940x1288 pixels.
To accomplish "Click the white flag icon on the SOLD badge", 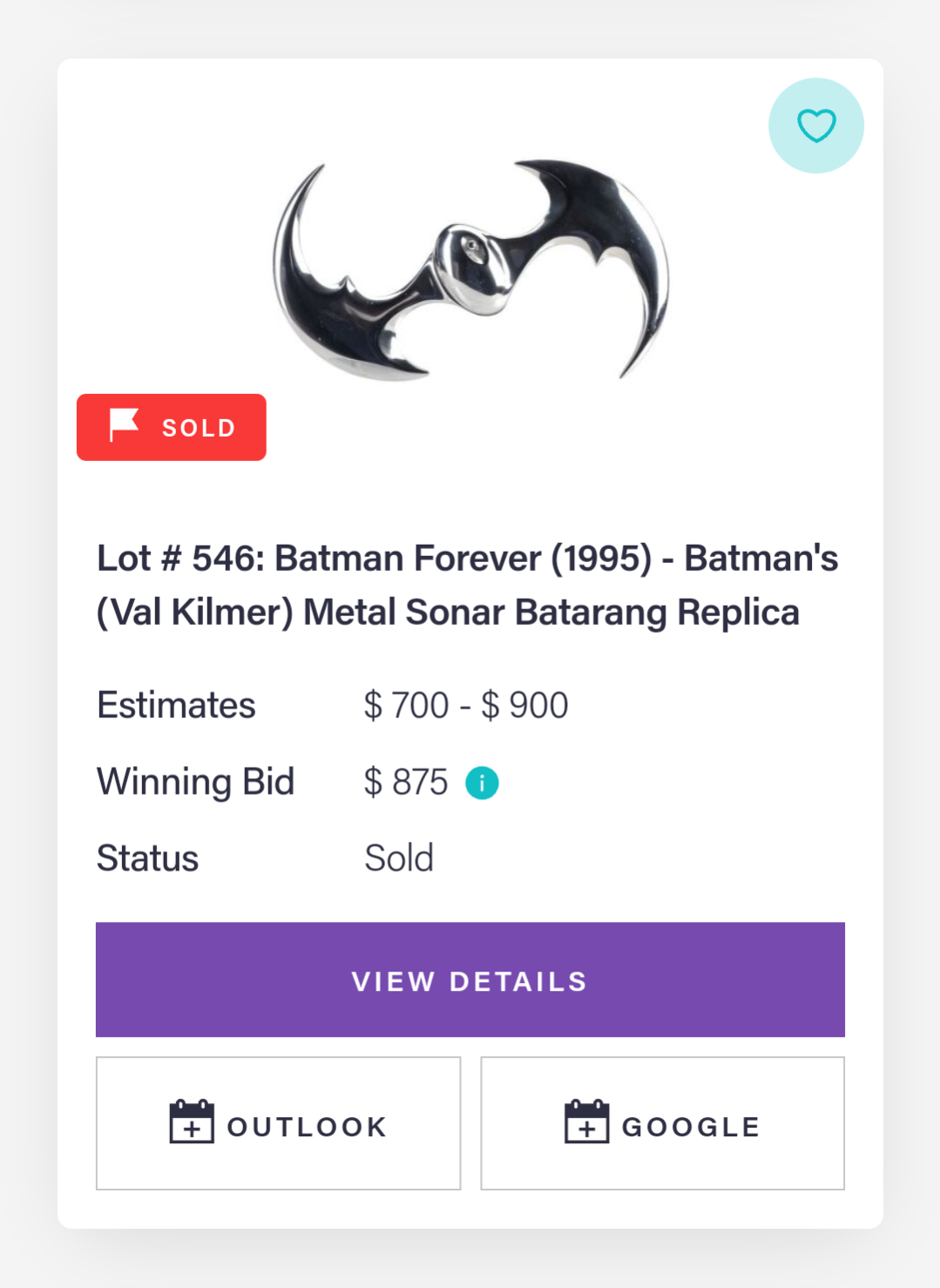I will pyautogui.click(x=124, y=425).
